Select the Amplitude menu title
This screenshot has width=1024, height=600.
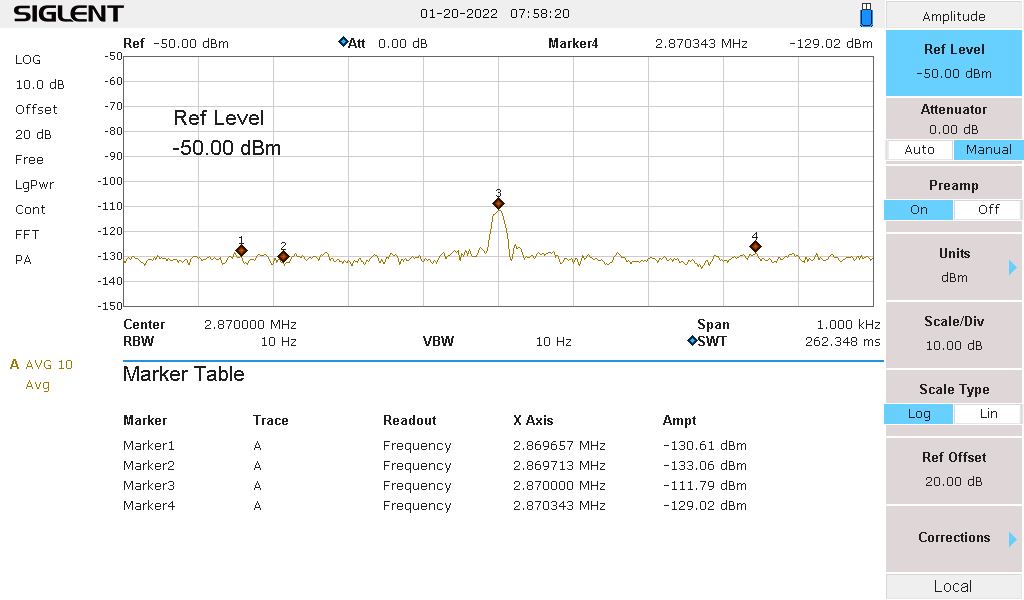point(953,16)
